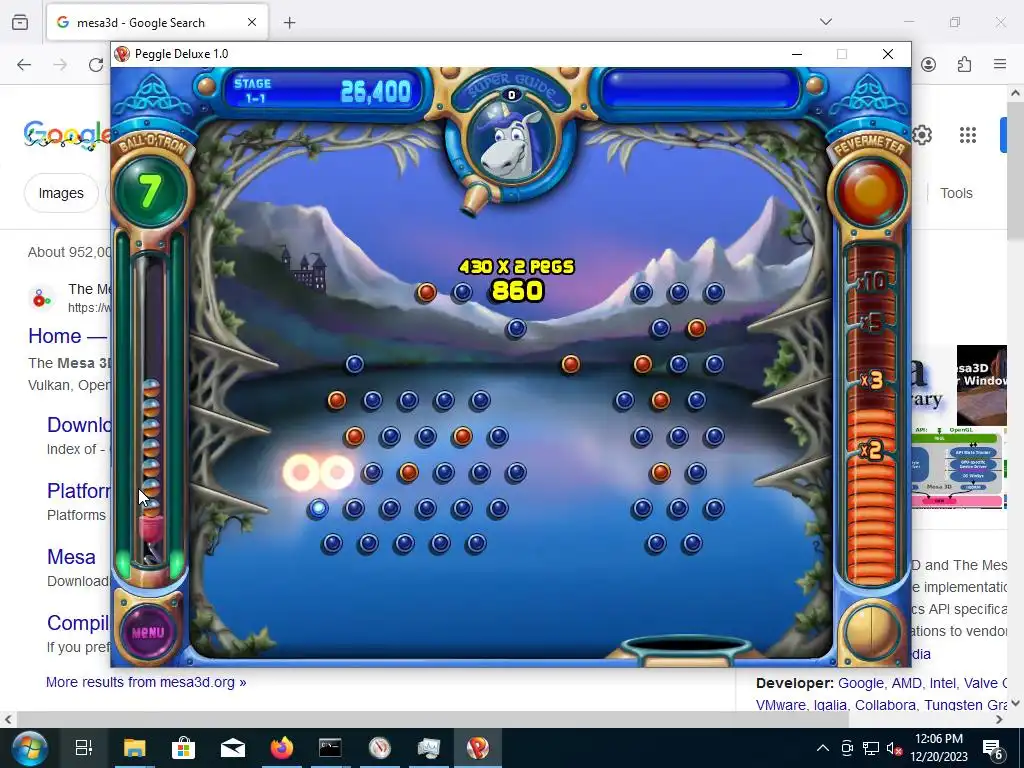Open the Windows Start menu
The image size is (1024, 768).
point(29,748)
